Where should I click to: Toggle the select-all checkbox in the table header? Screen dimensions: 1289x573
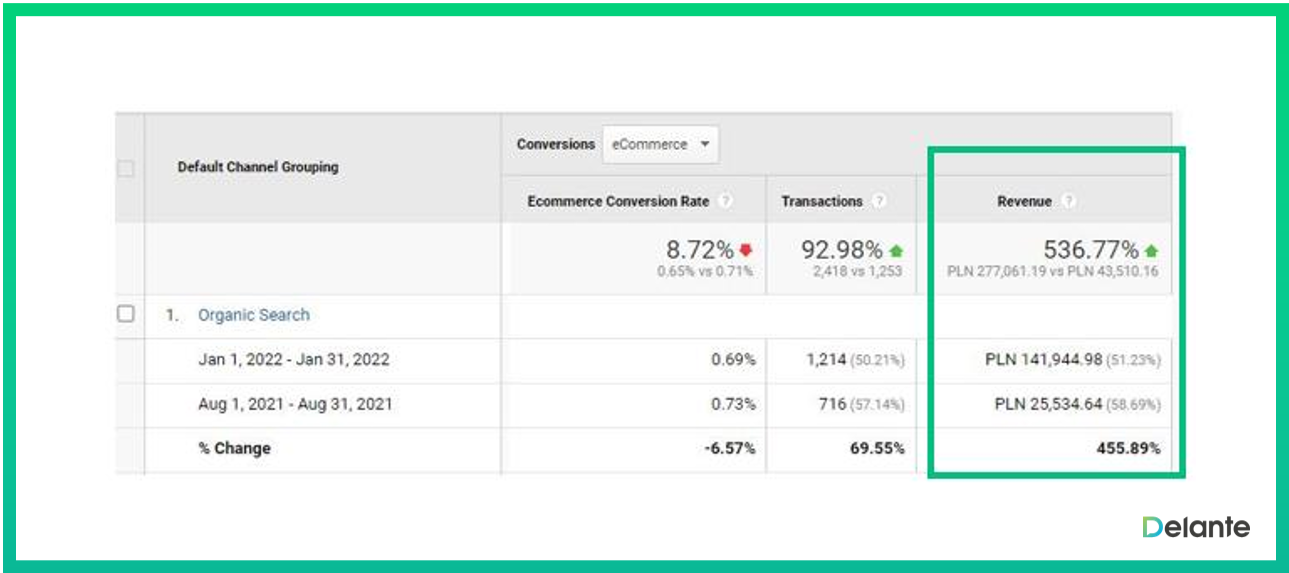(x=126, y=168)
